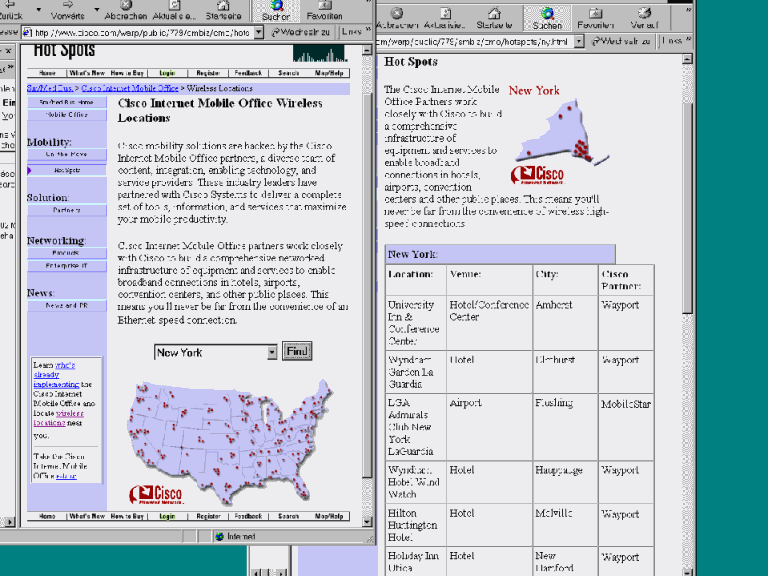Open the Cisco Internet Mobile Office breadcrumb link
Screen dimensions: 768x576
pos(130,88)
